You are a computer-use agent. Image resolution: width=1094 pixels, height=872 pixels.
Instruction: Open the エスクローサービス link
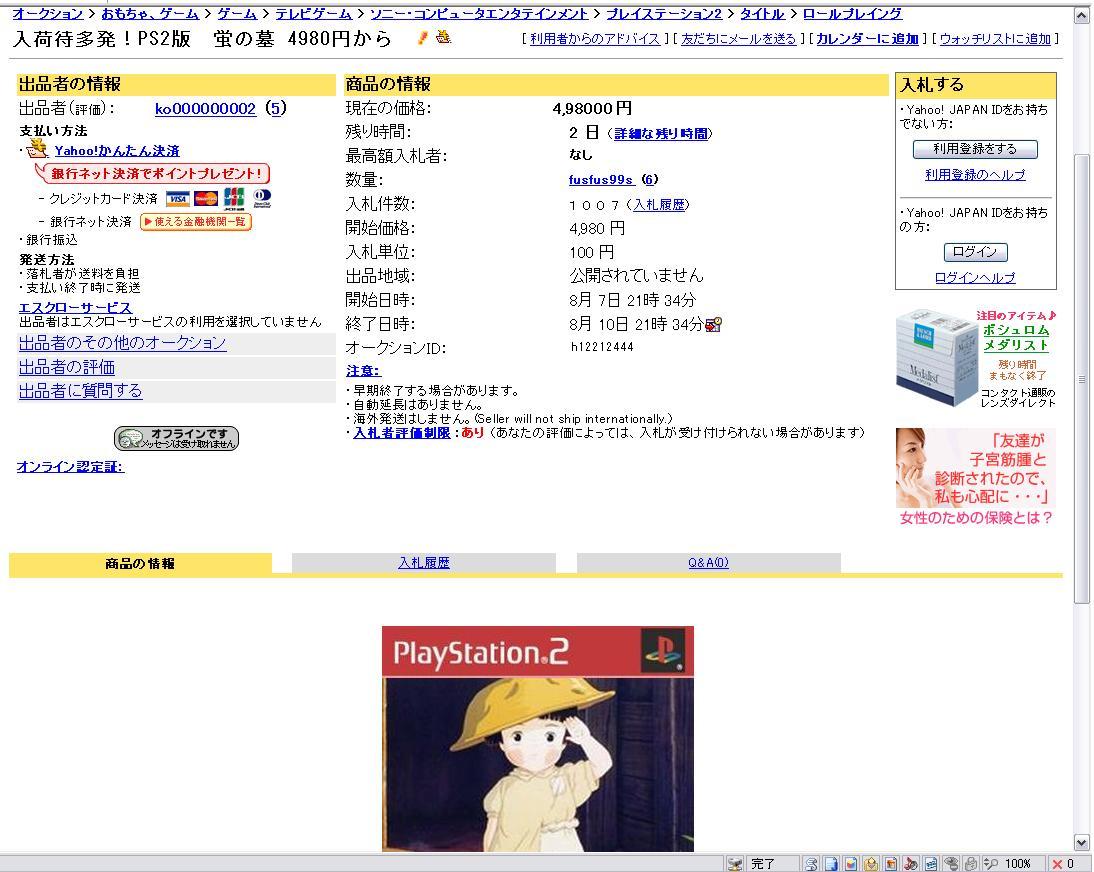pos(75,308)
